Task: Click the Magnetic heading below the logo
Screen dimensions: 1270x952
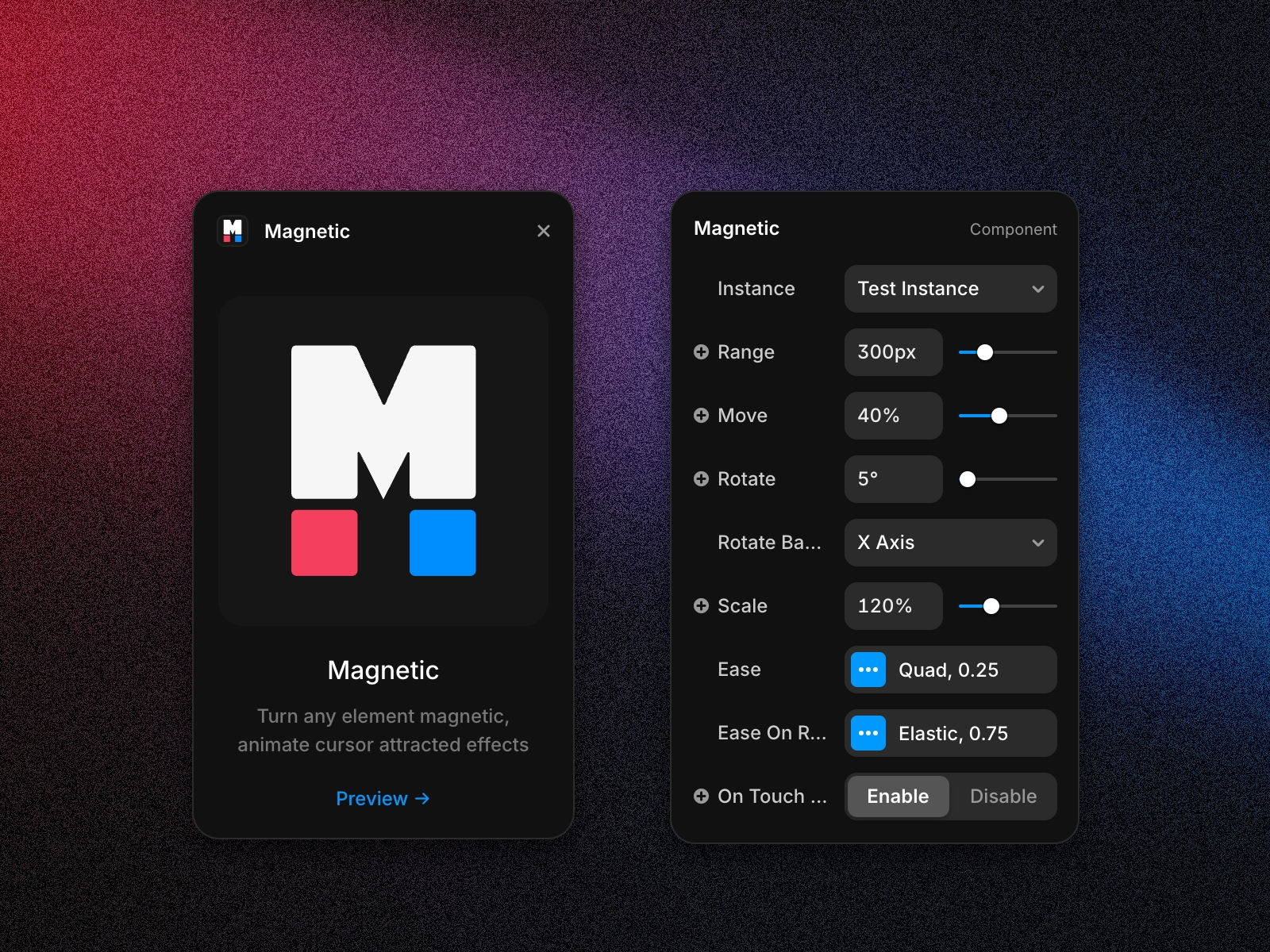Action: tap(383, 670)
